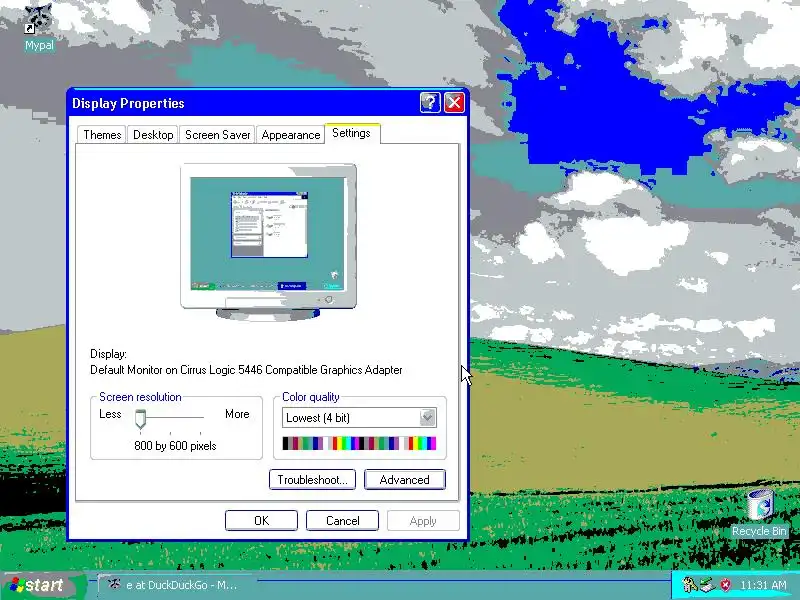Click the Lowest (4 bit) combo box text
This screenshot has height=600, width=800.
(318, 418)
